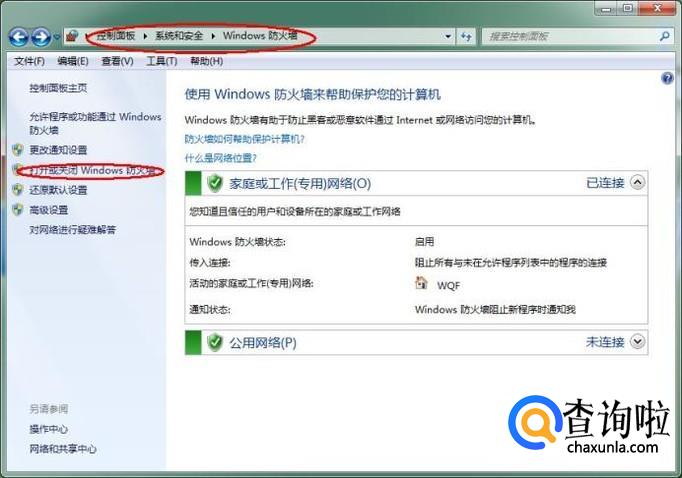Viewport: 682px width, 478px height.
Task: Click 还原默认设置 link
Action: click(x=58, y=190)
